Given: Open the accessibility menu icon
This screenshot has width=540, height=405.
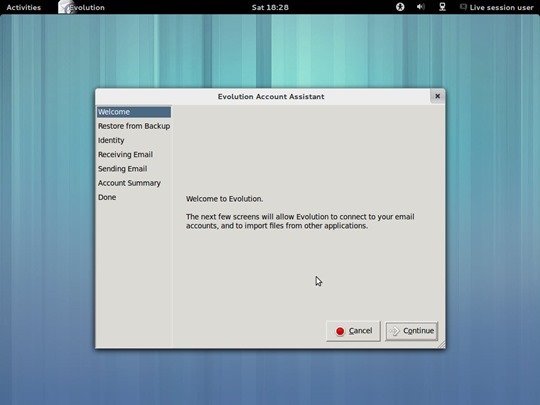Looking at the screenshot, I should 400,7.
